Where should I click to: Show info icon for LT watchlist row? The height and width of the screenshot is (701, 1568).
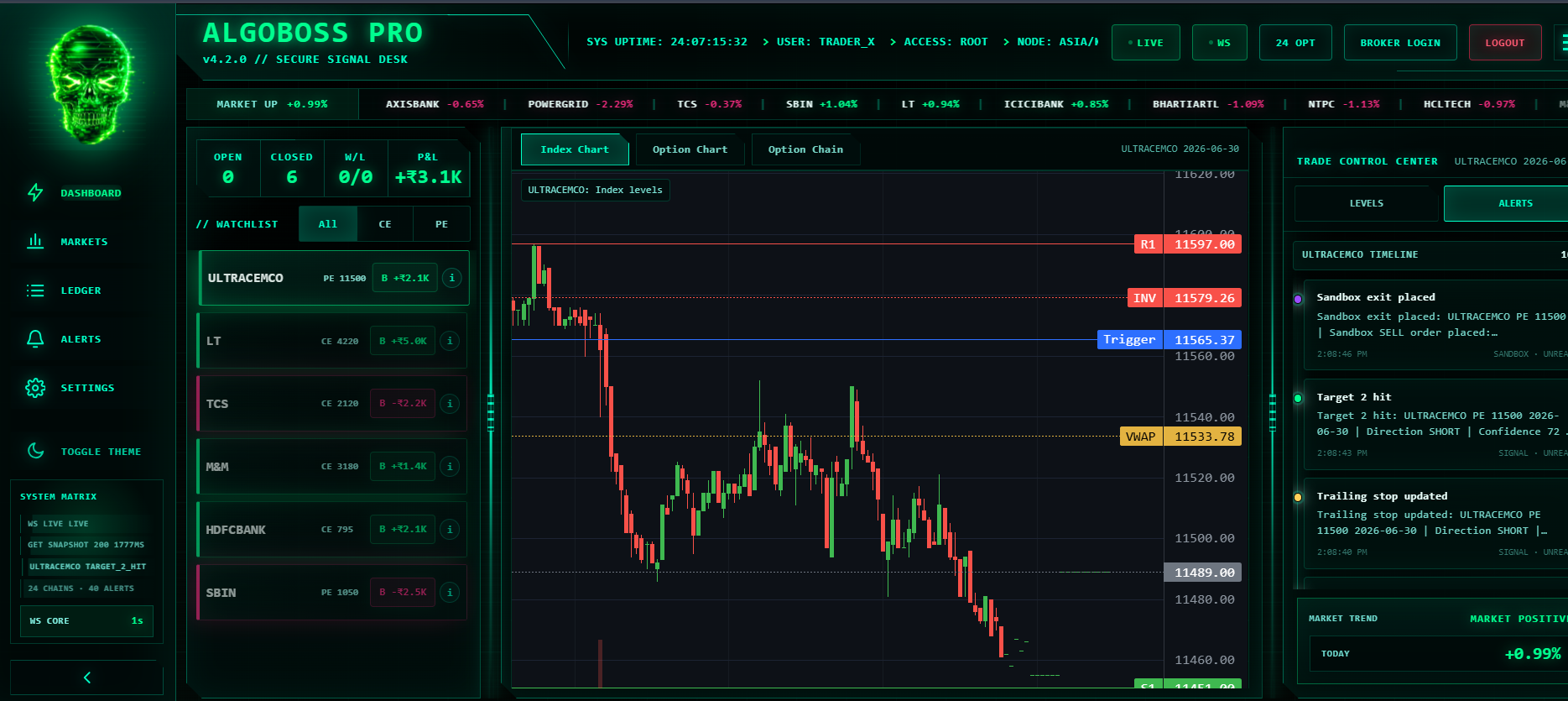(x=451, y=341)
